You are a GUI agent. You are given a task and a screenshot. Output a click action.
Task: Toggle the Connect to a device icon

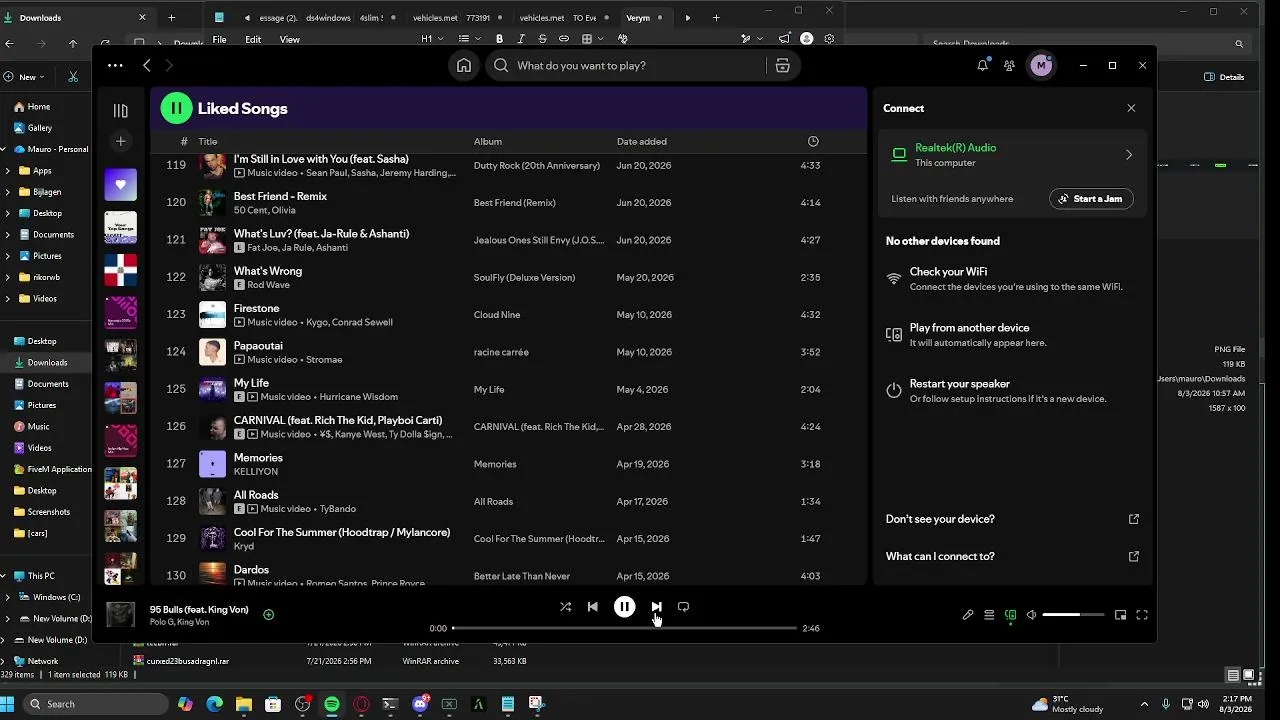[1010, 615]
